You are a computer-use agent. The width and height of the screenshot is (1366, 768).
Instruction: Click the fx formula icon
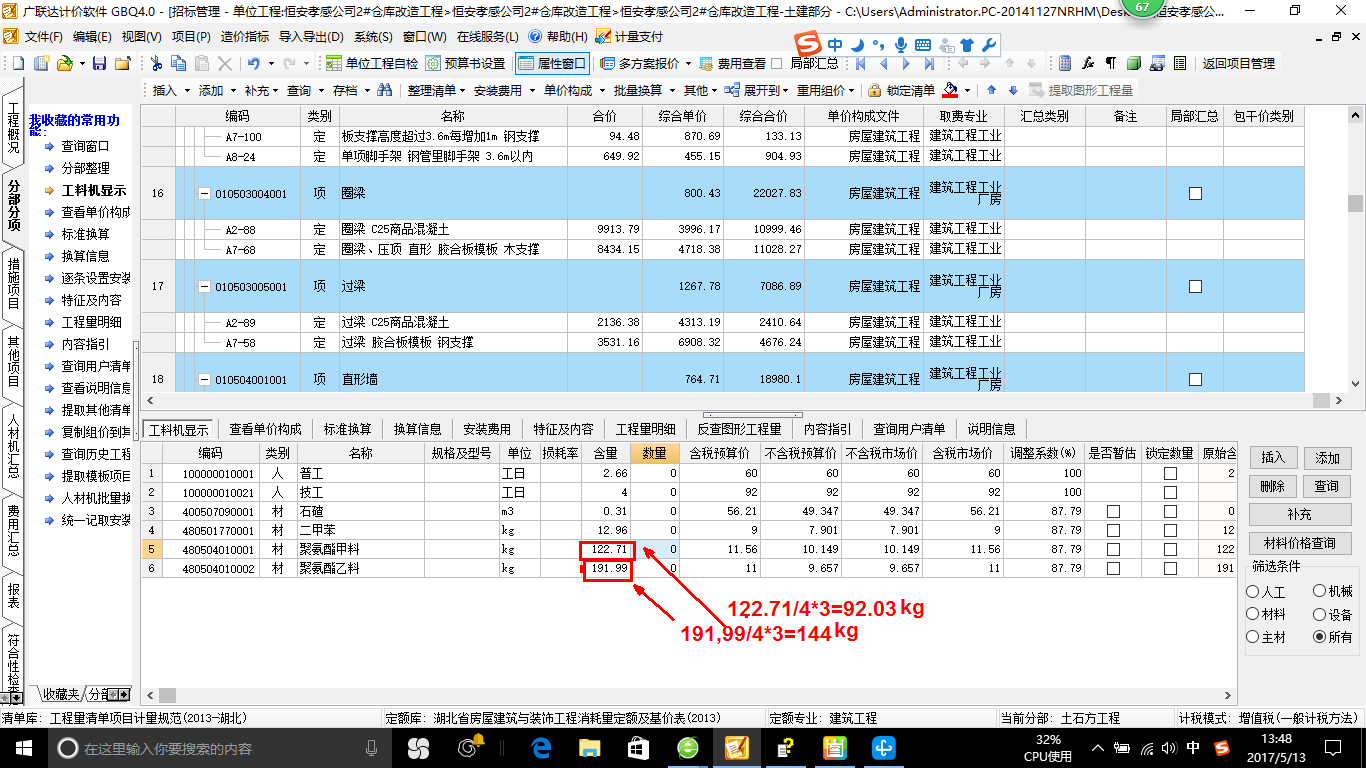pyautogui.click(x=1088, y=63)
